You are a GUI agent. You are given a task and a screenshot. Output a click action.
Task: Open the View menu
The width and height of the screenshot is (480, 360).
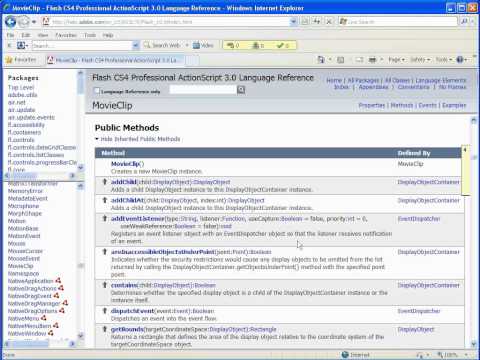[x=43, y=35]
